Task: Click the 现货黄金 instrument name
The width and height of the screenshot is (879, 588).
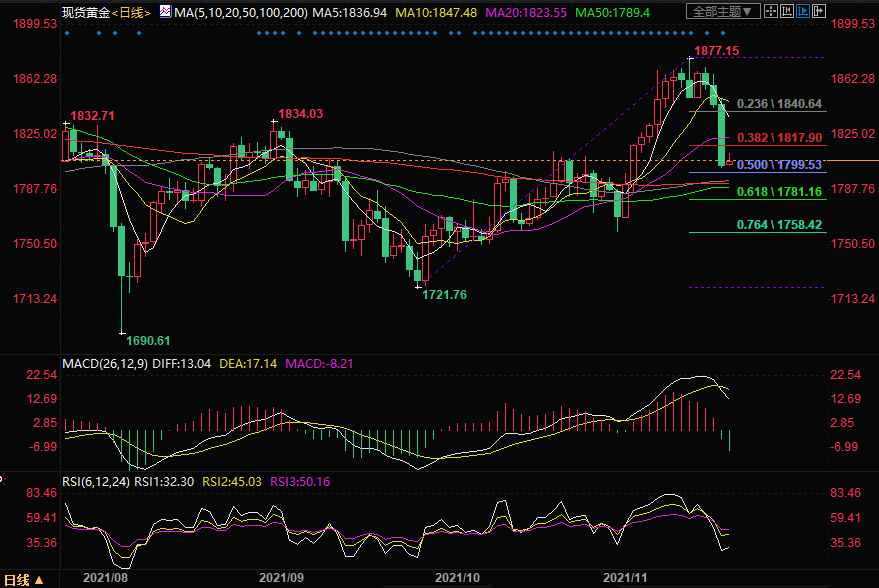Action: [82, 12]
